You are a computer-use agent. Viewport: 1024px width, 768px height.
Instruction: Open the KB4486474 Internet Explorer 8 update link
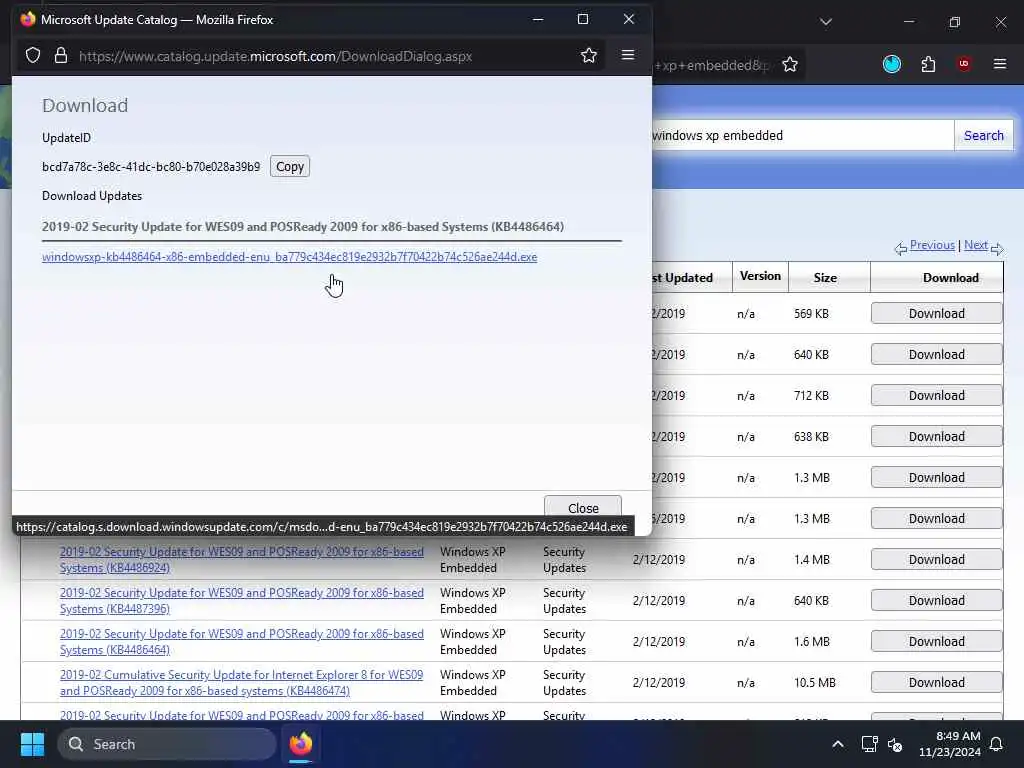click(x=241, y=682)
